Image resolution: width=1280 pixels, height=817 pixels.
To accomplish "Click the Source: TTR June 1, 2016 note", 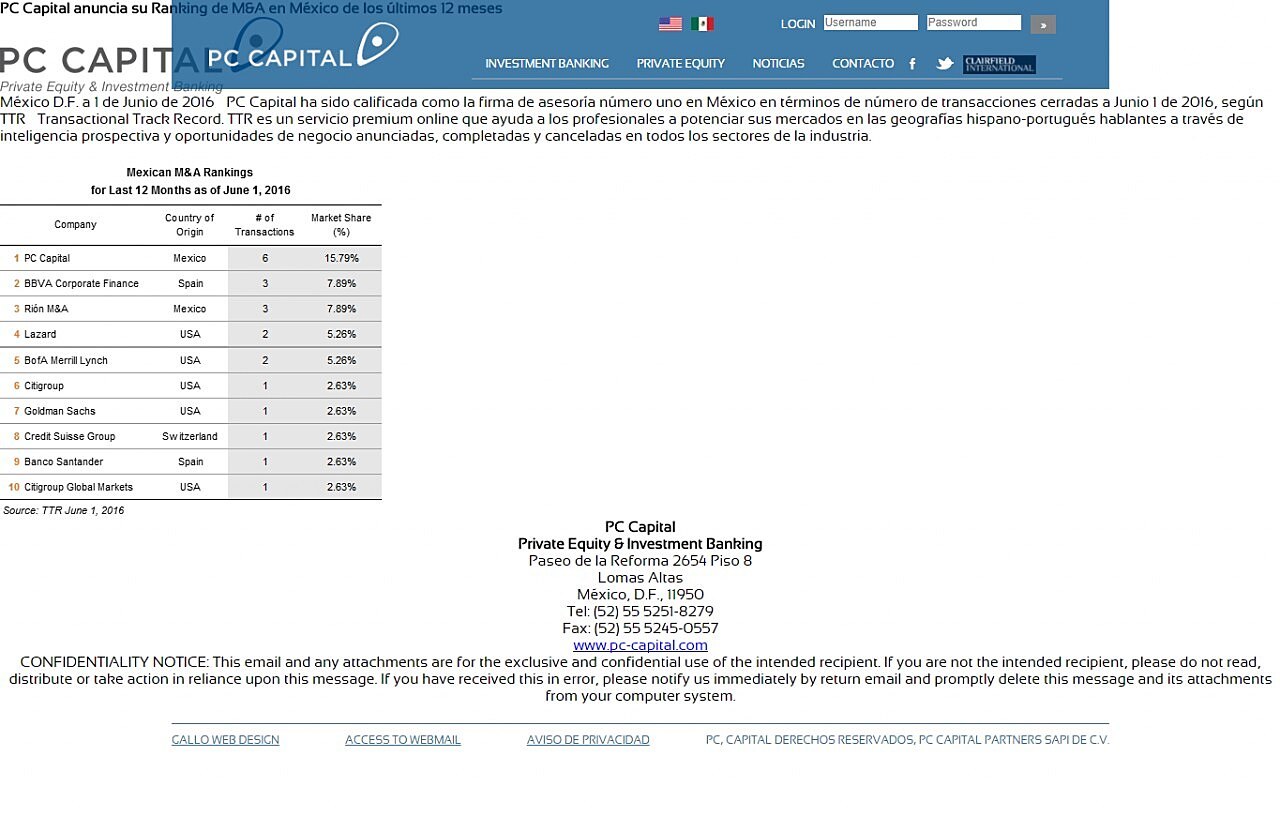I will click(64, 511).
